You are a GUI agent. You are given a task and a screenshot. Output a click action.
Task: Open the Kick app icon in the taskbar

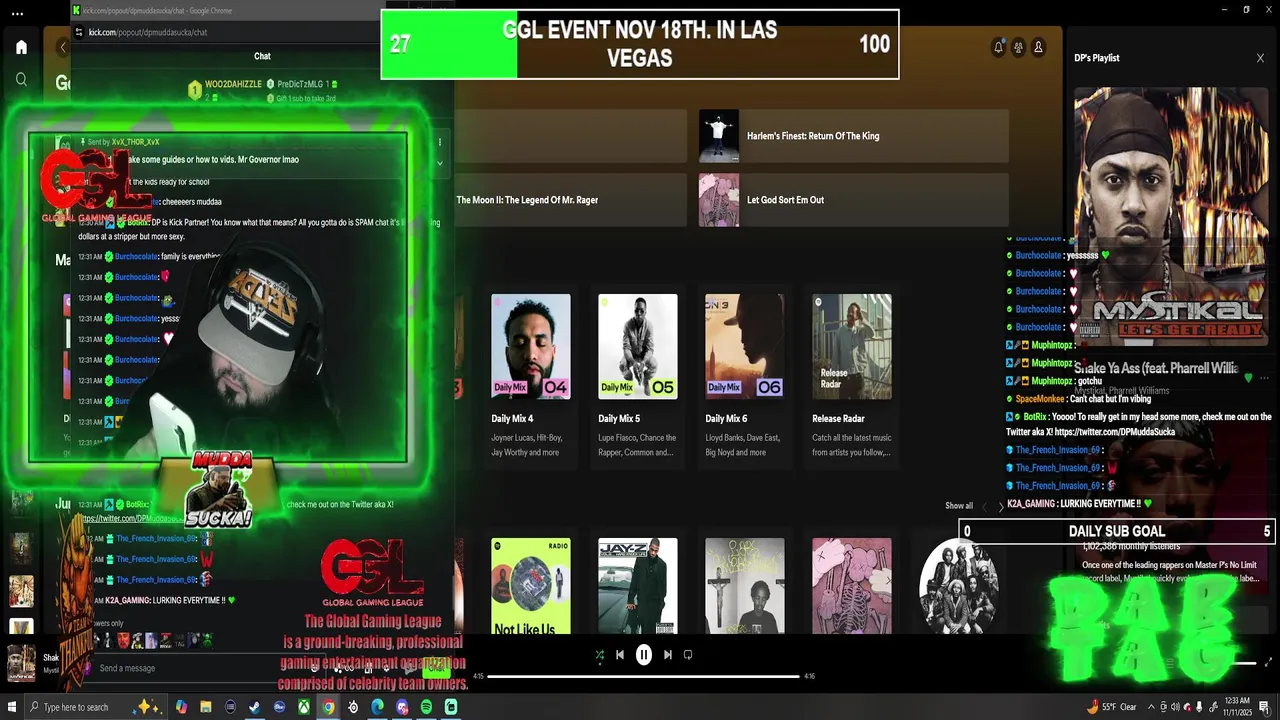click(x=451, y=707)
